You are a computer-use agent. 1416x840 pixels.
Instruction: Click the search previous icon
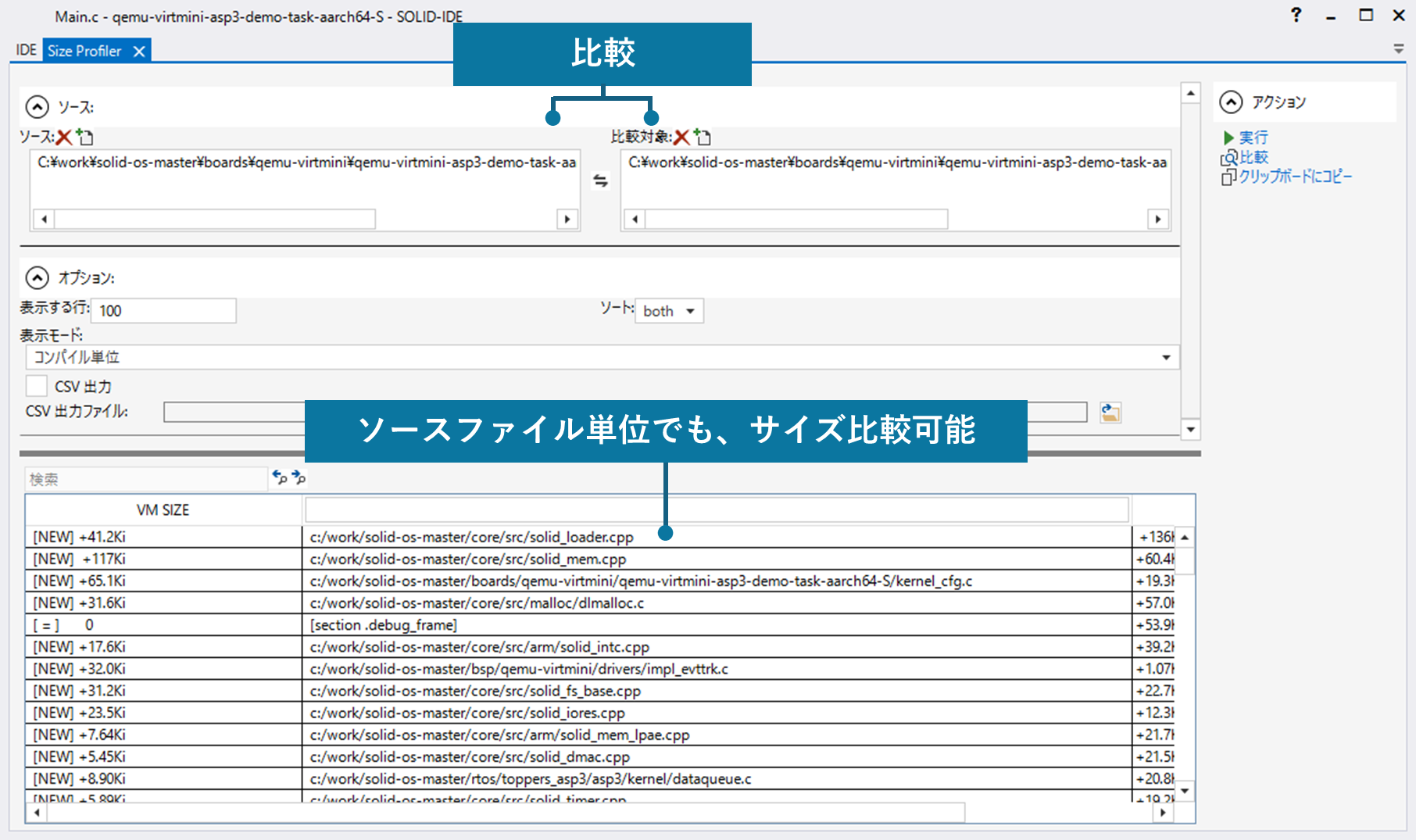pyautogui.click(x=279, y=477)
